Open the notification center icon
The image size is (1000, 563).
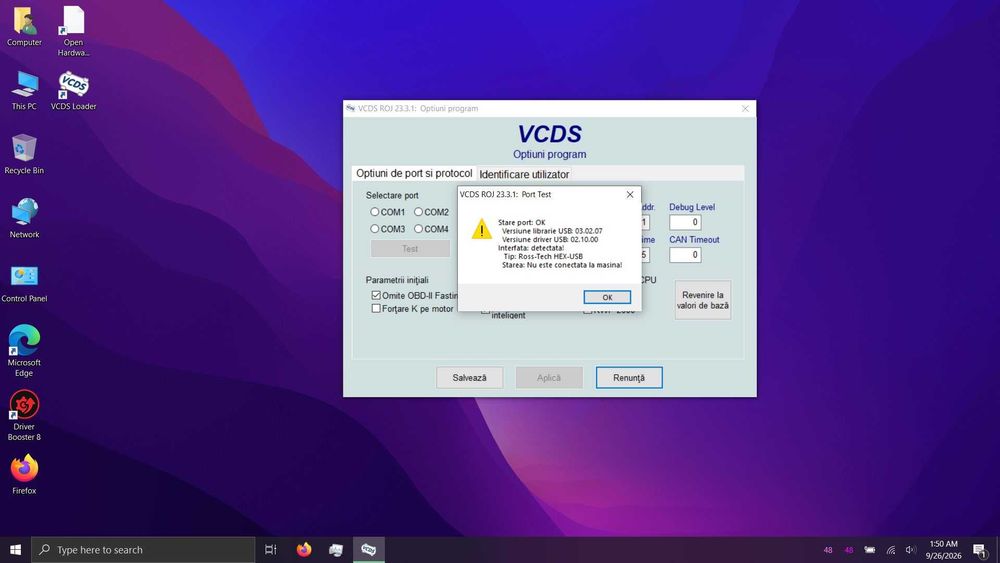point(980,550)
